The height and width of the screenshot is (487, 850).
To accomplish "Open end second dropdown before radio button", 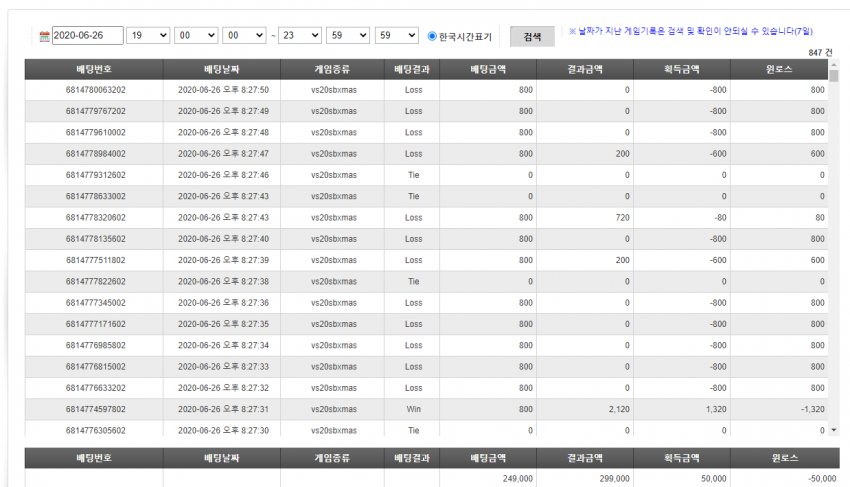I will pos(397,36).
